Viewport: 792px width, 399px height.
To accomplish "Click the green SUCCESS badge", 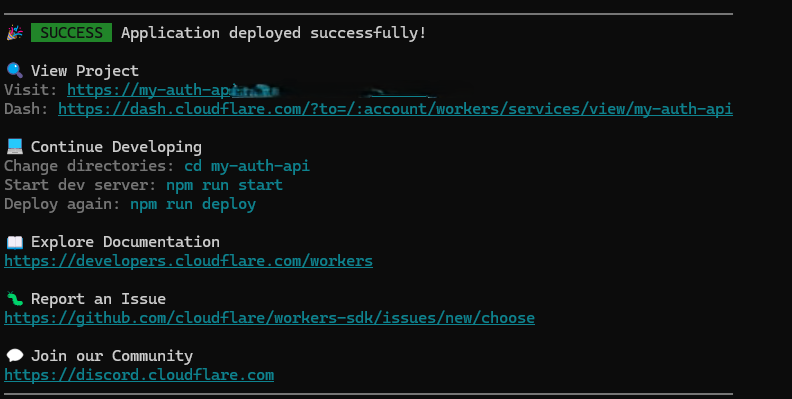I will pyautogui.click(x=71, y=33).
